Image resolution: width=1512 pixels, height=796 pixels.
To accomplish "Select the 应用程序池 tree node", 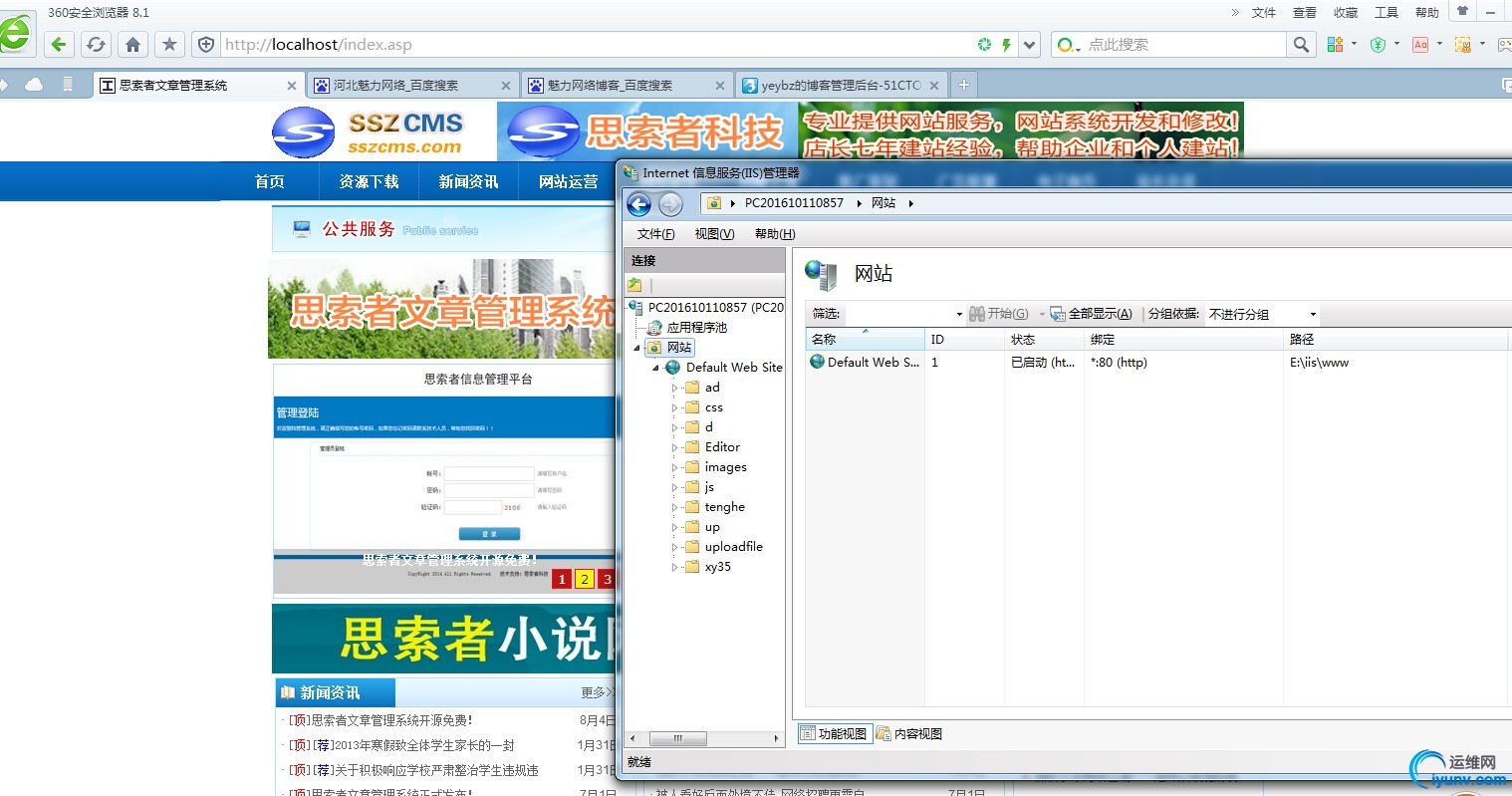I will coord(697,328).
